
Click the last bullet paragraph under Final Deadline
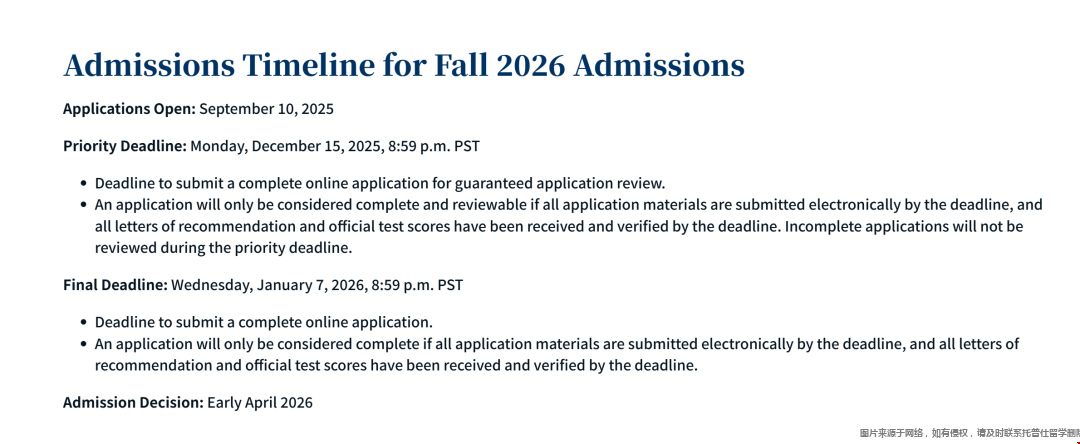556,354
